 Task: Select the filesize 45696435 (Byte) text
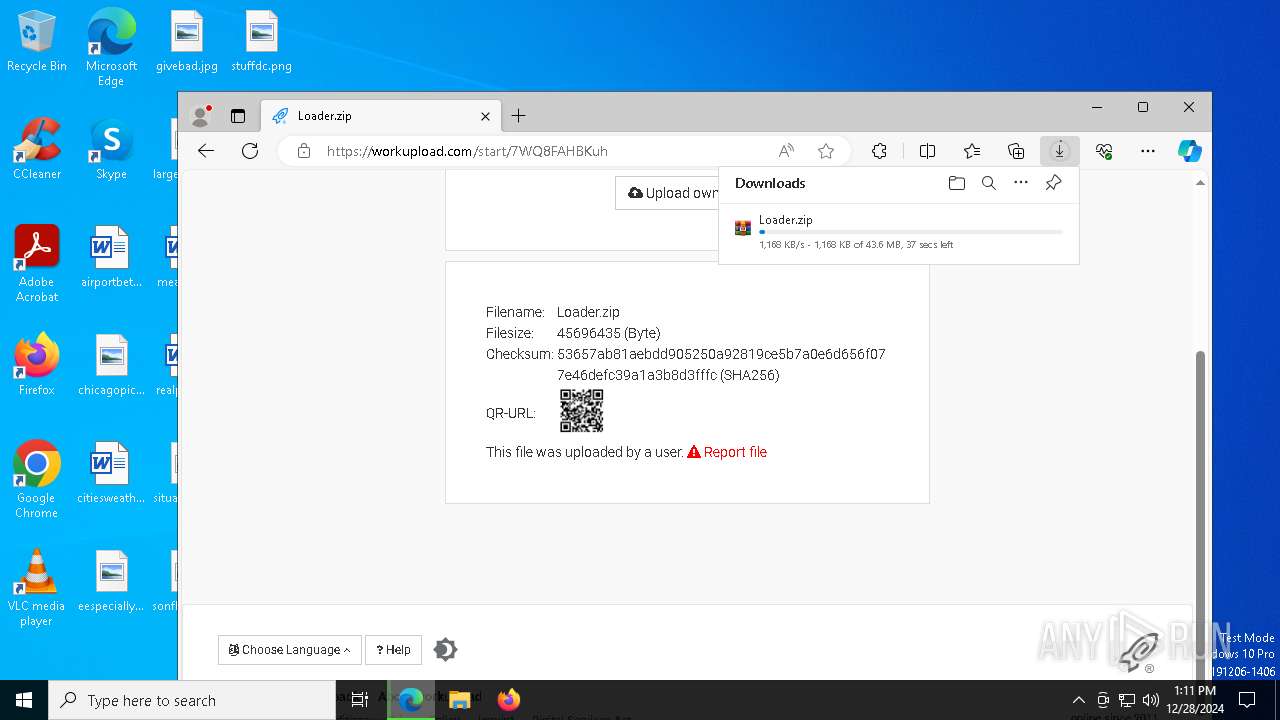(x=608, y=333)
